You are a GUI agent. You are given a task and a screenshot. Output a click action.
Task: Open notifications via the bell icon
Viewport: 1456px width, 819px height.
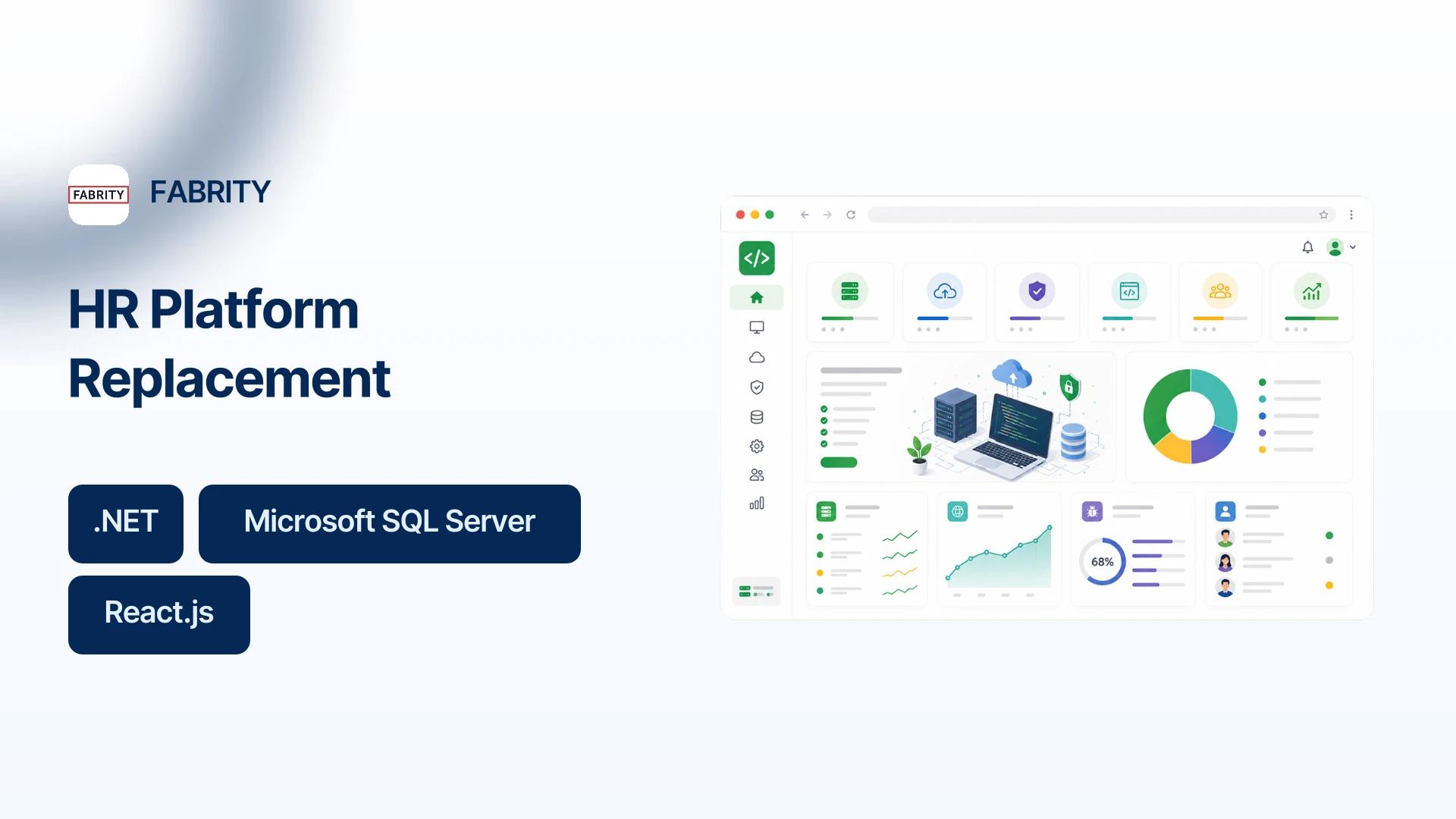[1307, 247]
